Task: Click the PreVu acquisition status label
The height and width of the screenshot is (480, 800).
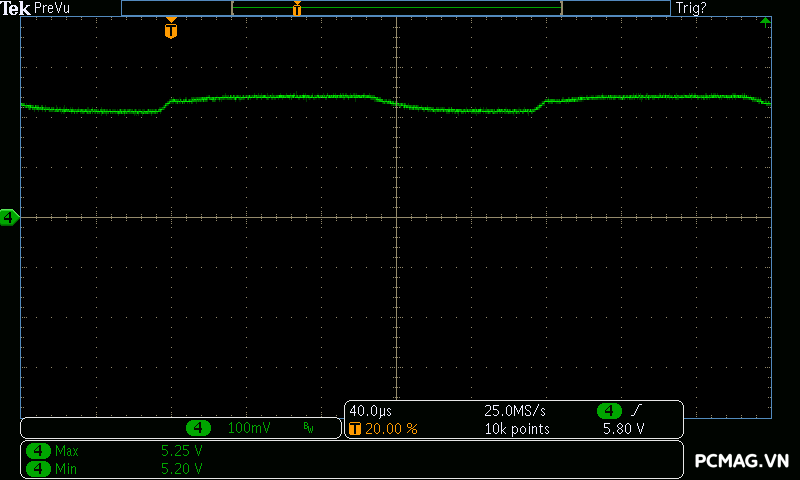Action: (52, 8)
